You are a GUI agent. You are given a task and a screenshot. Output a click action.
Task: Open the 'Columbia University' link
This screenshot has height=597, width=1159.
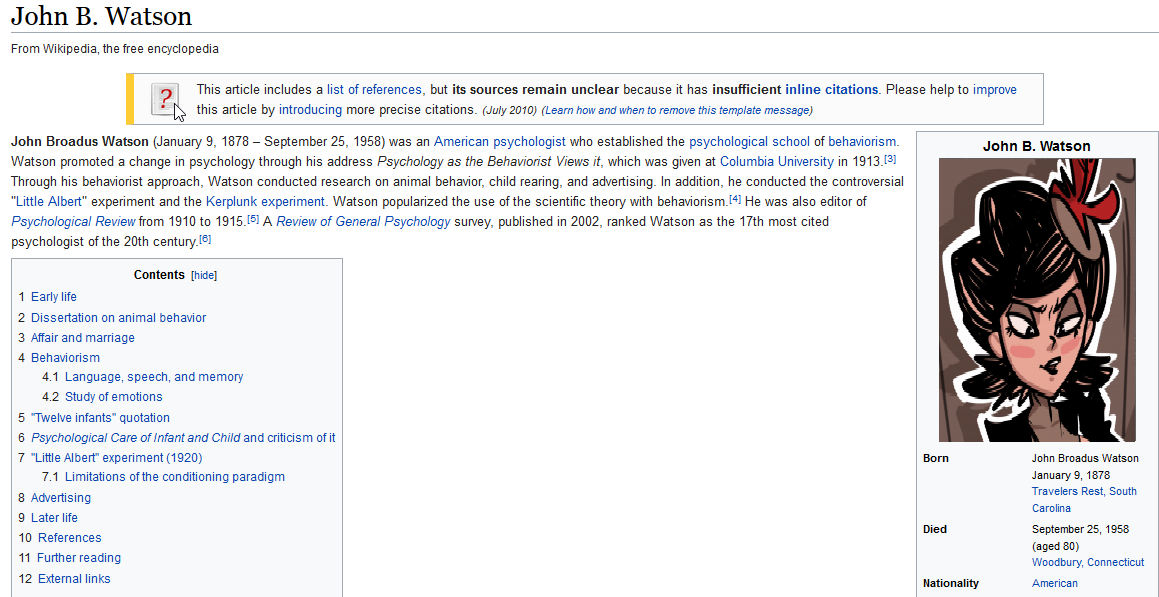coord(777,162)
